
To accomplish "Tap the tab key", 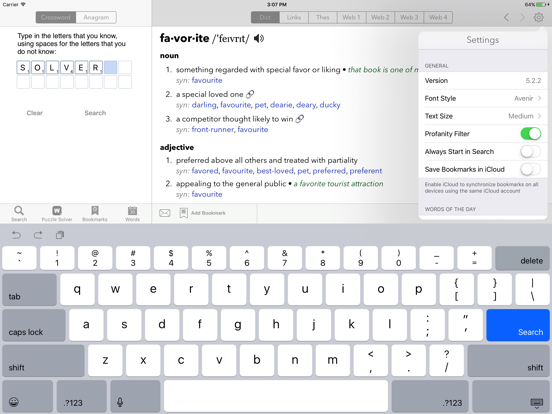I will pyautogui.click(x=30, y=289).
